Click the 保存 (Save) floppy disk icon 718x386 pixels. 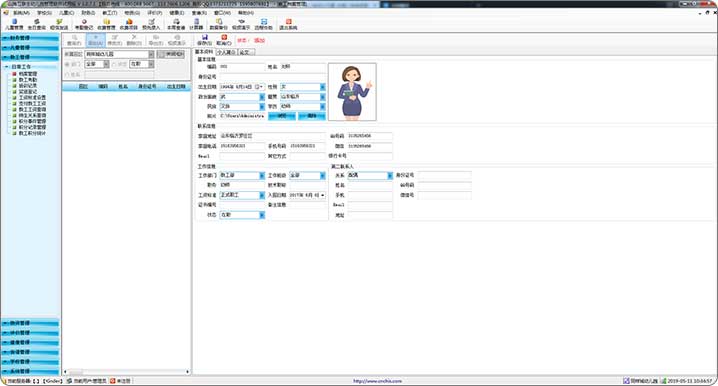point(204,39)
